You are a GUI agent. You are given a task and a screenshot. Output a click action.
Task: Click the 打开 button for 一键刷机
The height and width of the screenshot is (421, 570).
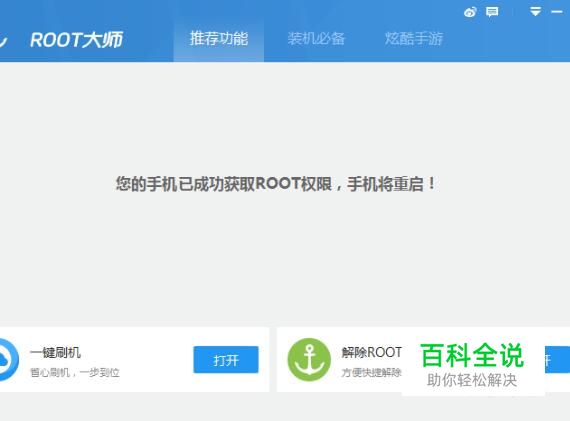(x=226, y=360)
